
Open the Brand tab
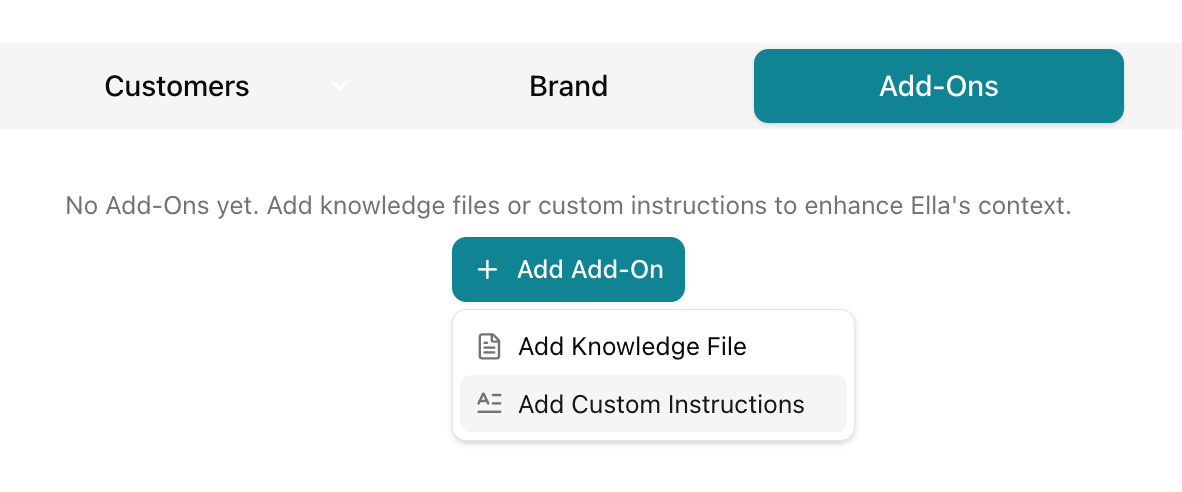tap(568, 86)
